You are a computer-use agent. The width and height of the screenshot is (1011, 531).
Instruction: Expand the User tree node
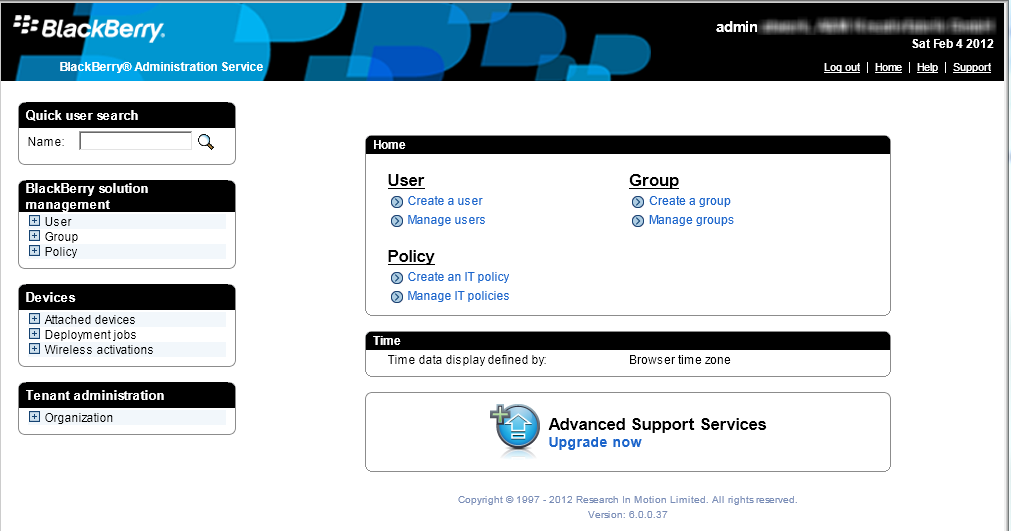tap(34, 220)
